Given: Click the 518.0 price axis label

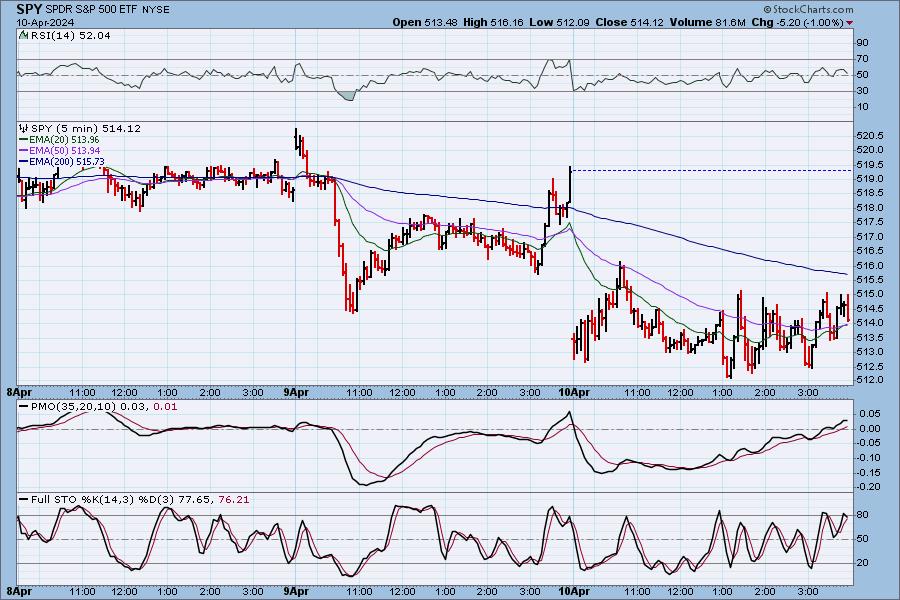Looking at the screenshot, I should (x=870, y=208).
